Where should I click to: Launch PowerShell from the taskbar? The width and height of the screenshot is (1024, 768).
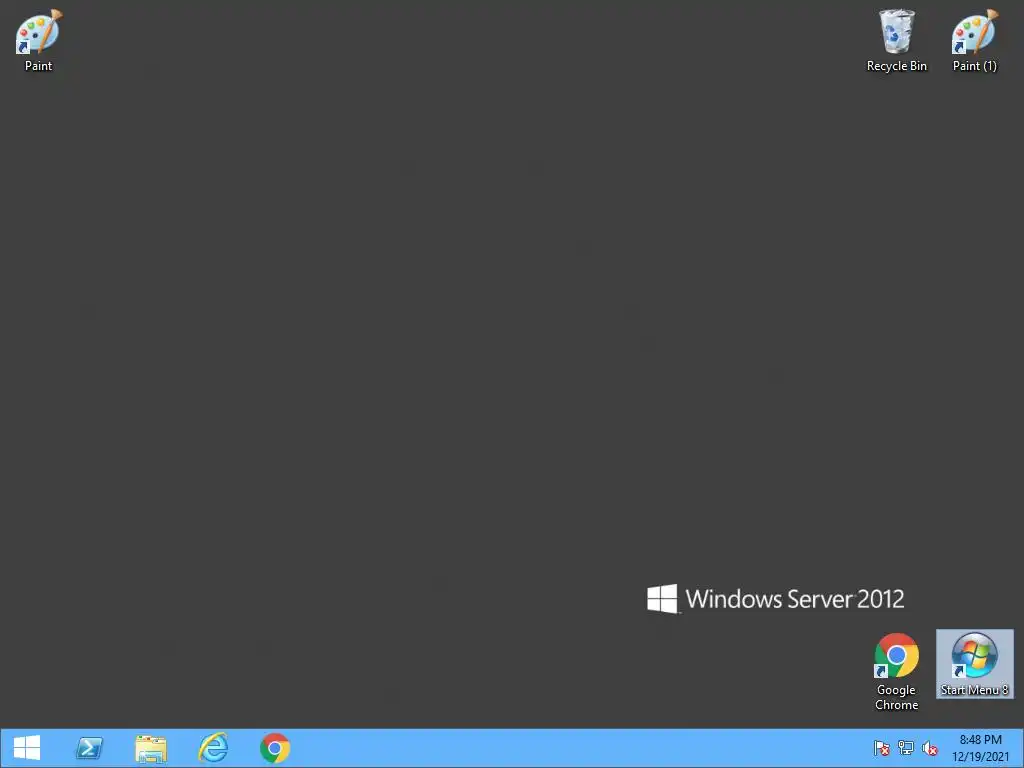point(89,748)
